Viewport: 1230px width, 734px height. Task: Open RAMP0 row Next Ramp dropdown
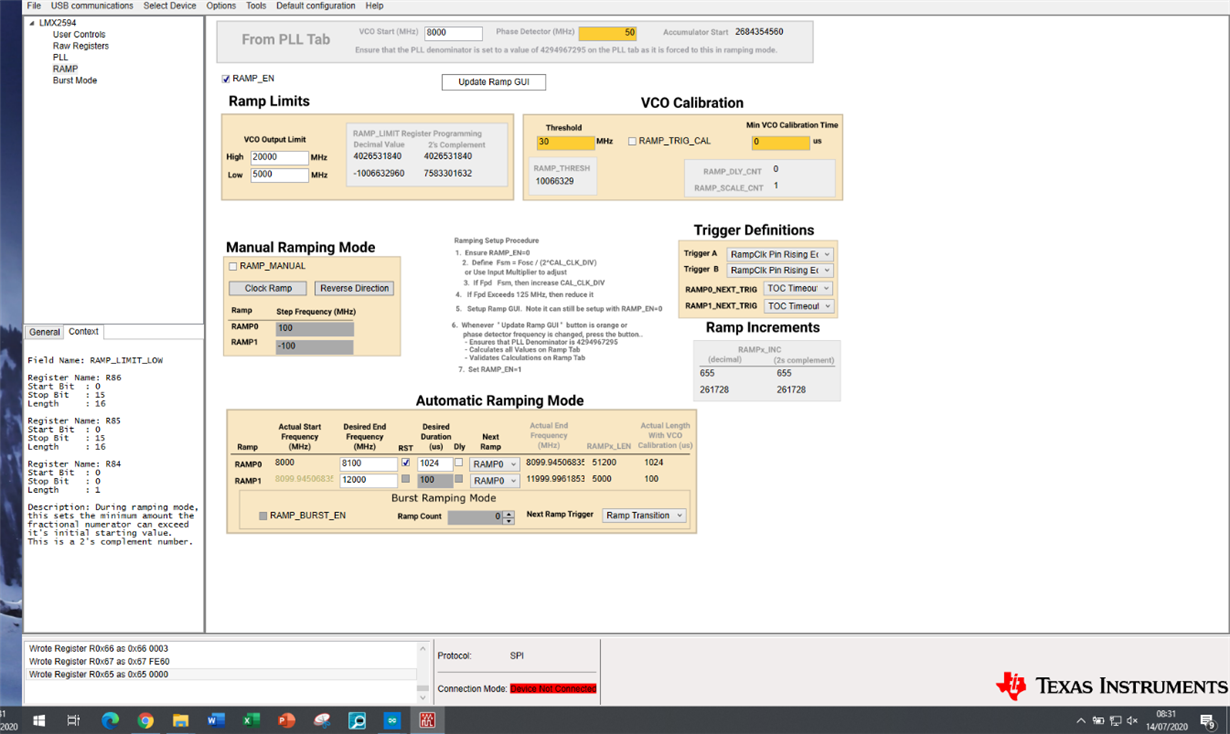494,464
